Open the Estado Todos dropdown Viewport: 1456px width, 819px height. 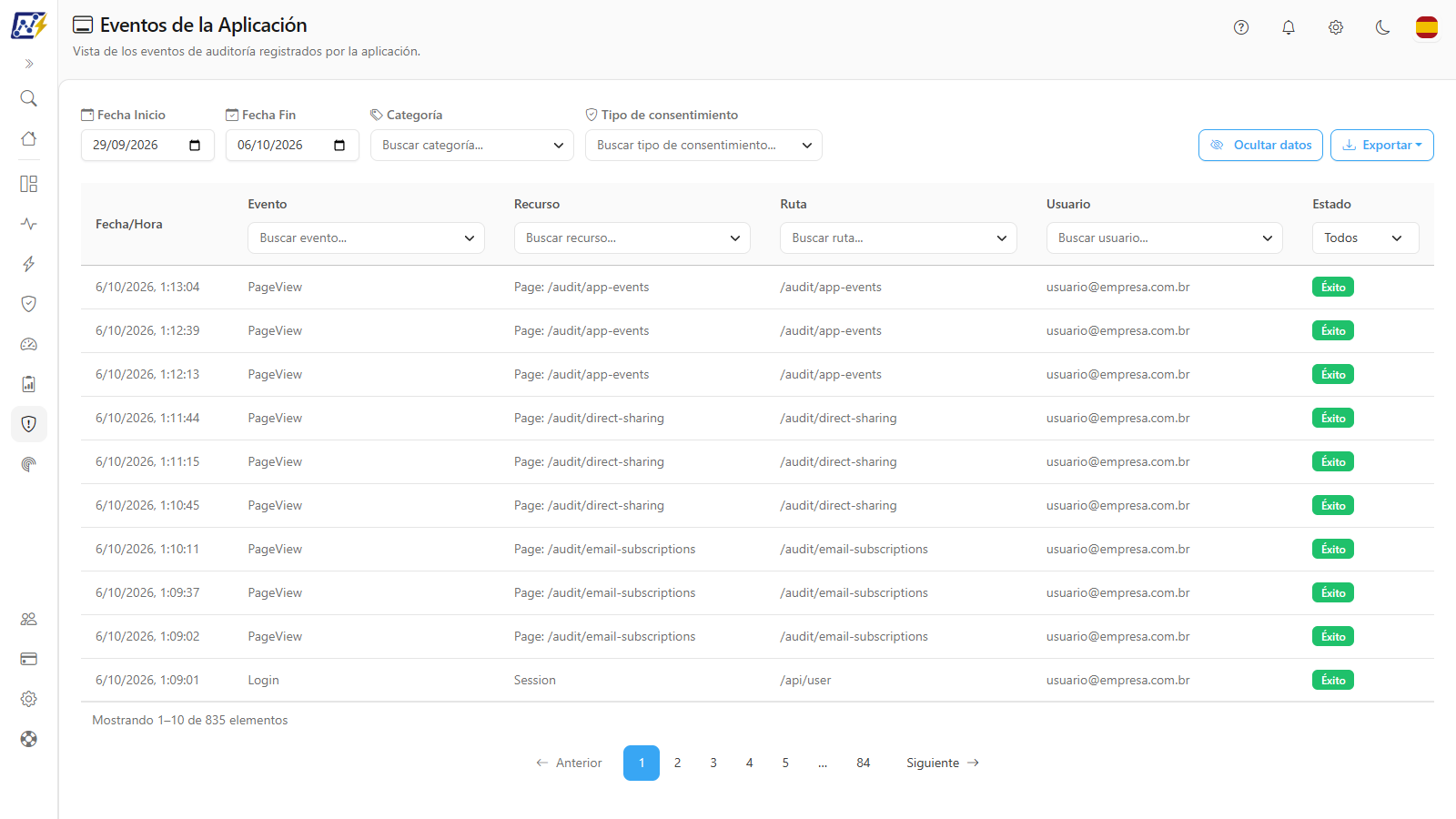tap(1366, 238)
